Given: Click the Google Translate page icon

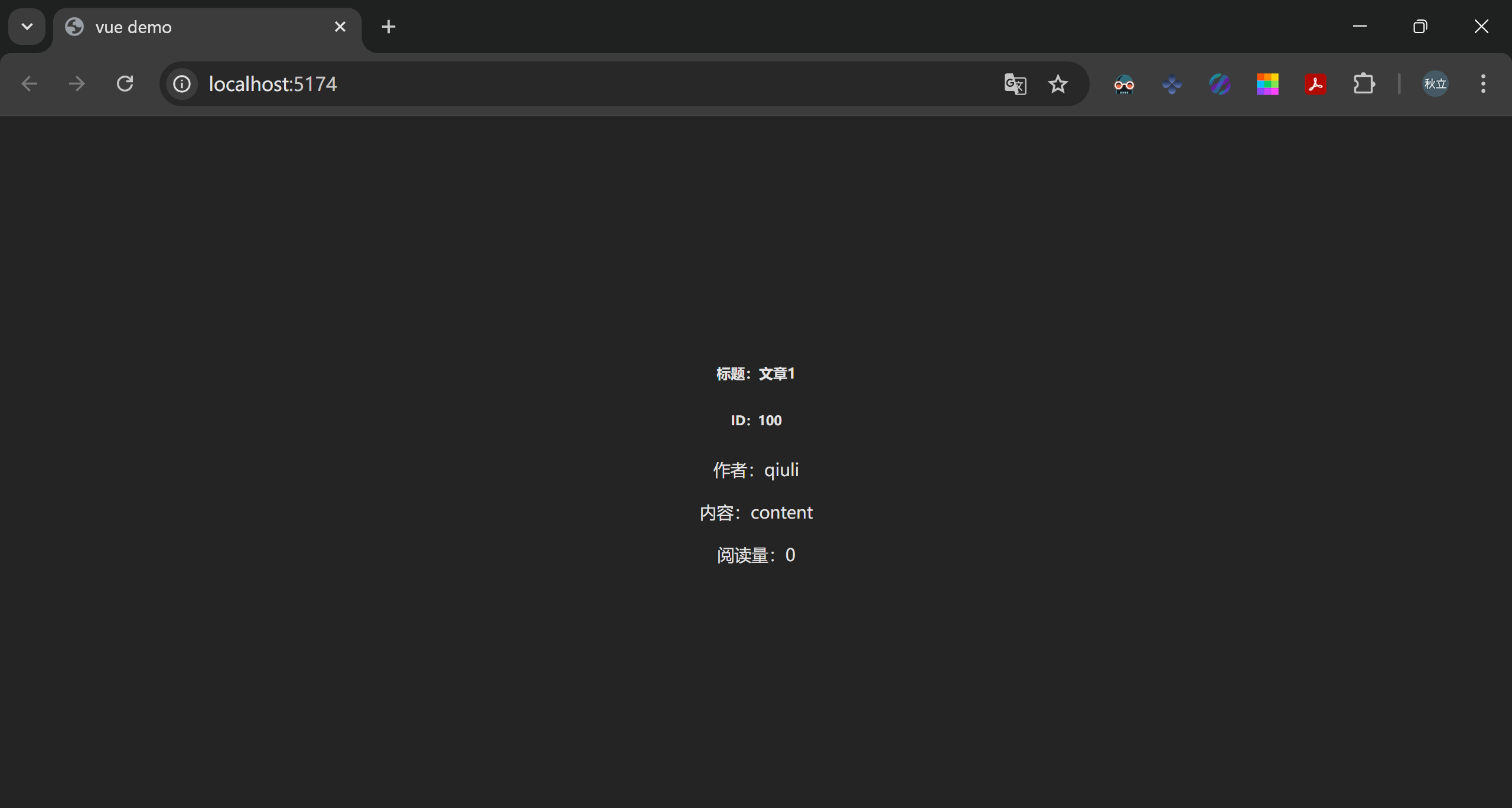Looking at the screenshot, I should pos(1015,84).
